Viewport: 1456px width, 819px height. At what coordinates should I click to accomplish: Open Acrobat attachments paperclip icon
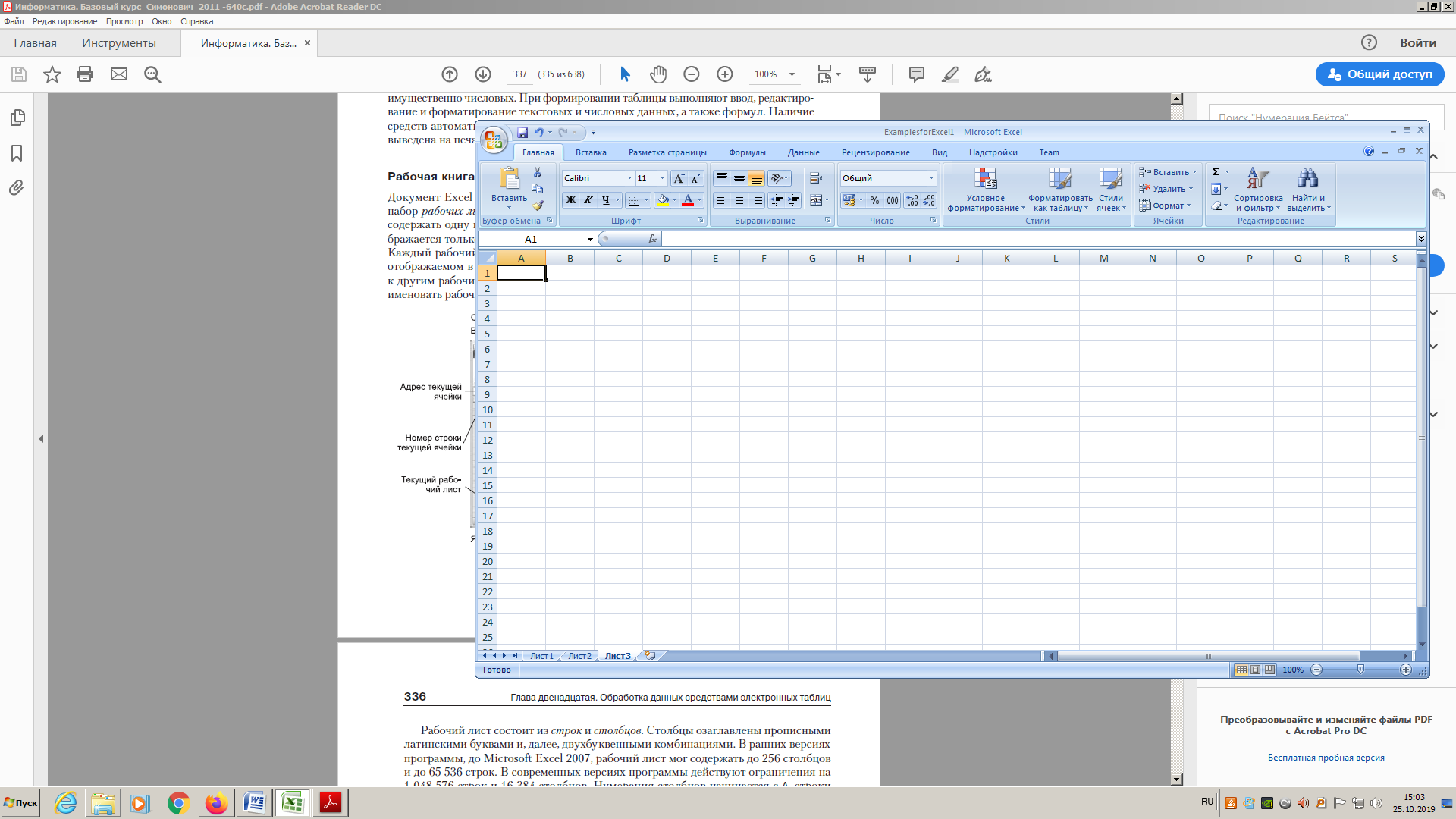(x=17, y=188)
